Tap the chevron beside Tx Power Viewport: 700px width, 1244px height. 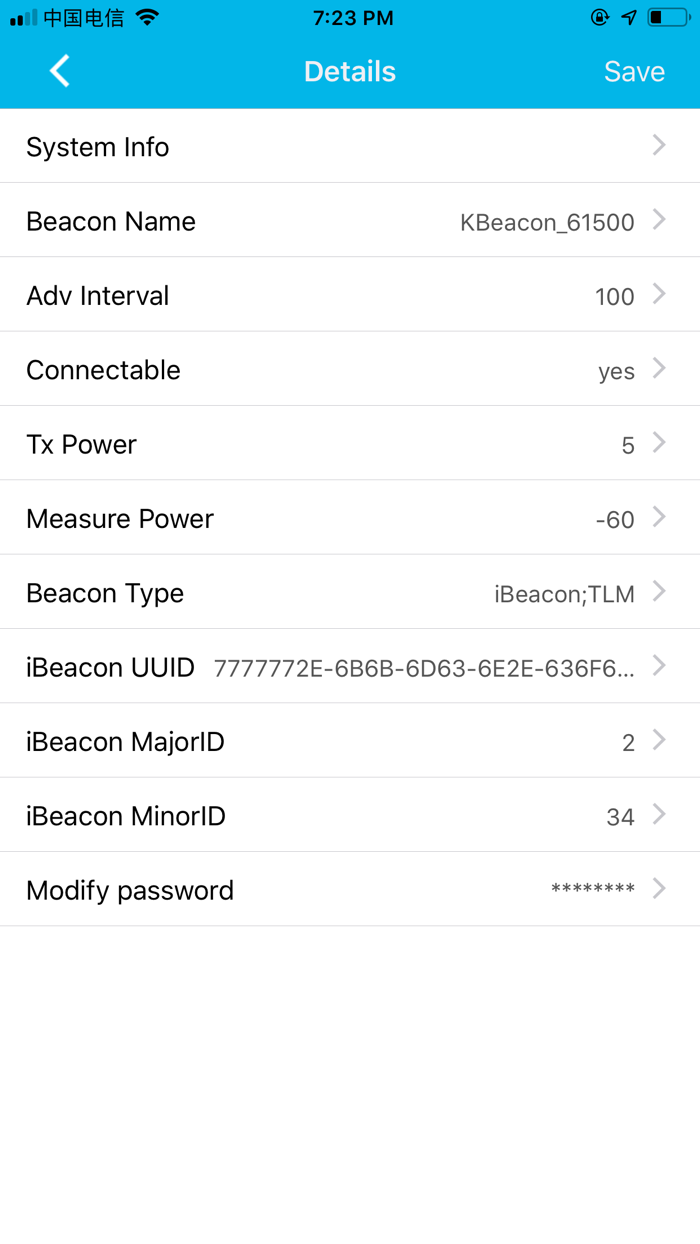tap(659, 443)
